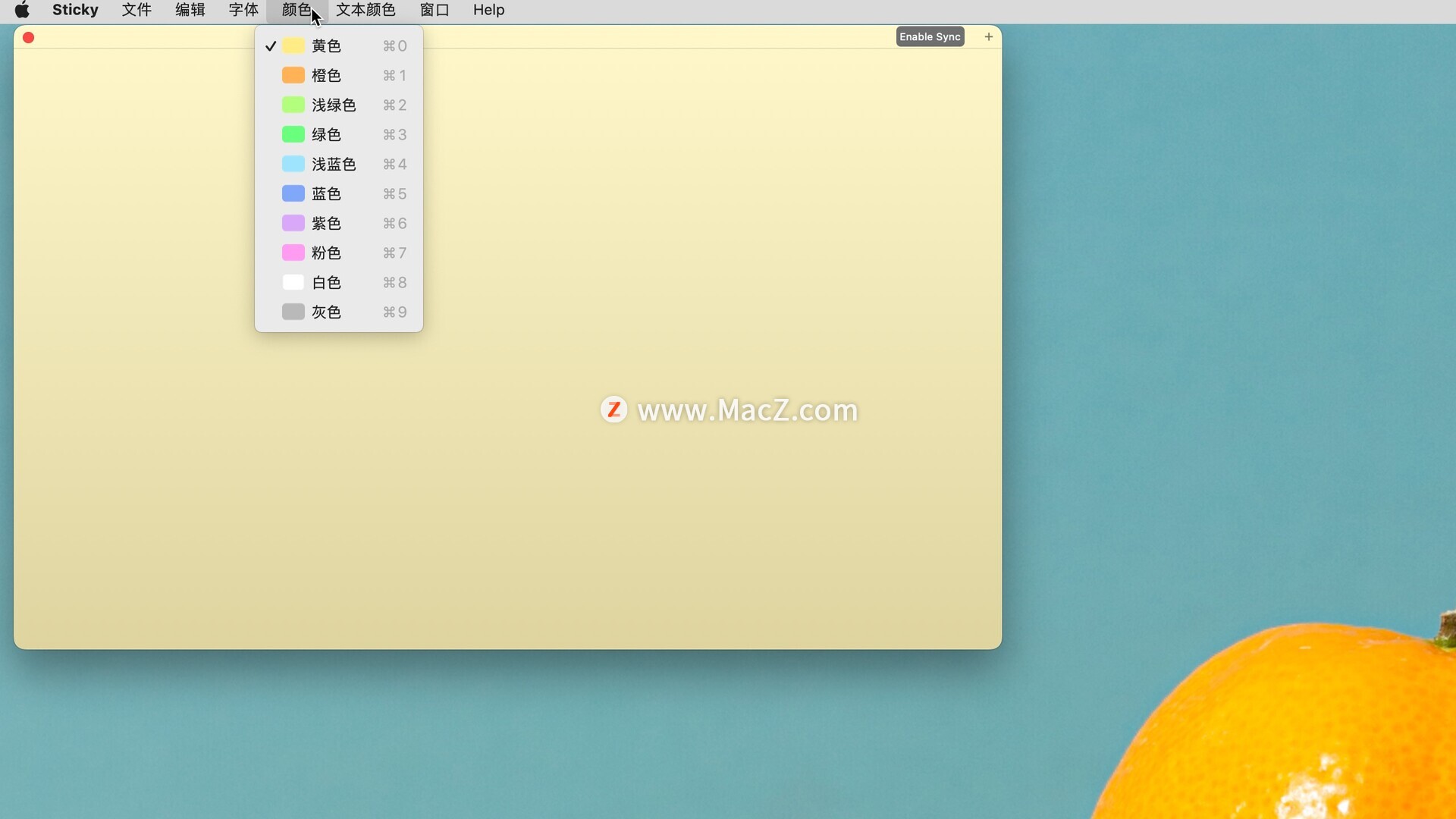
Task: Choose the 浅绿色 menu entry
Action: point(339,105)
